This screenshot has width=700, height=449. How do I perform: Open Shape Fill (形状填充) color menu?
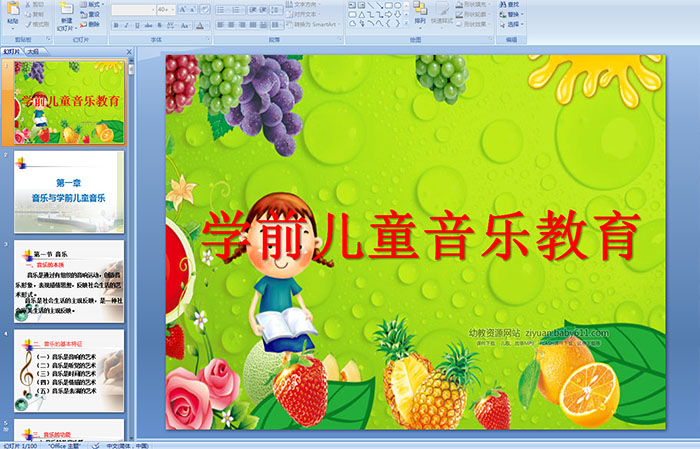click(x=472, y=4)
